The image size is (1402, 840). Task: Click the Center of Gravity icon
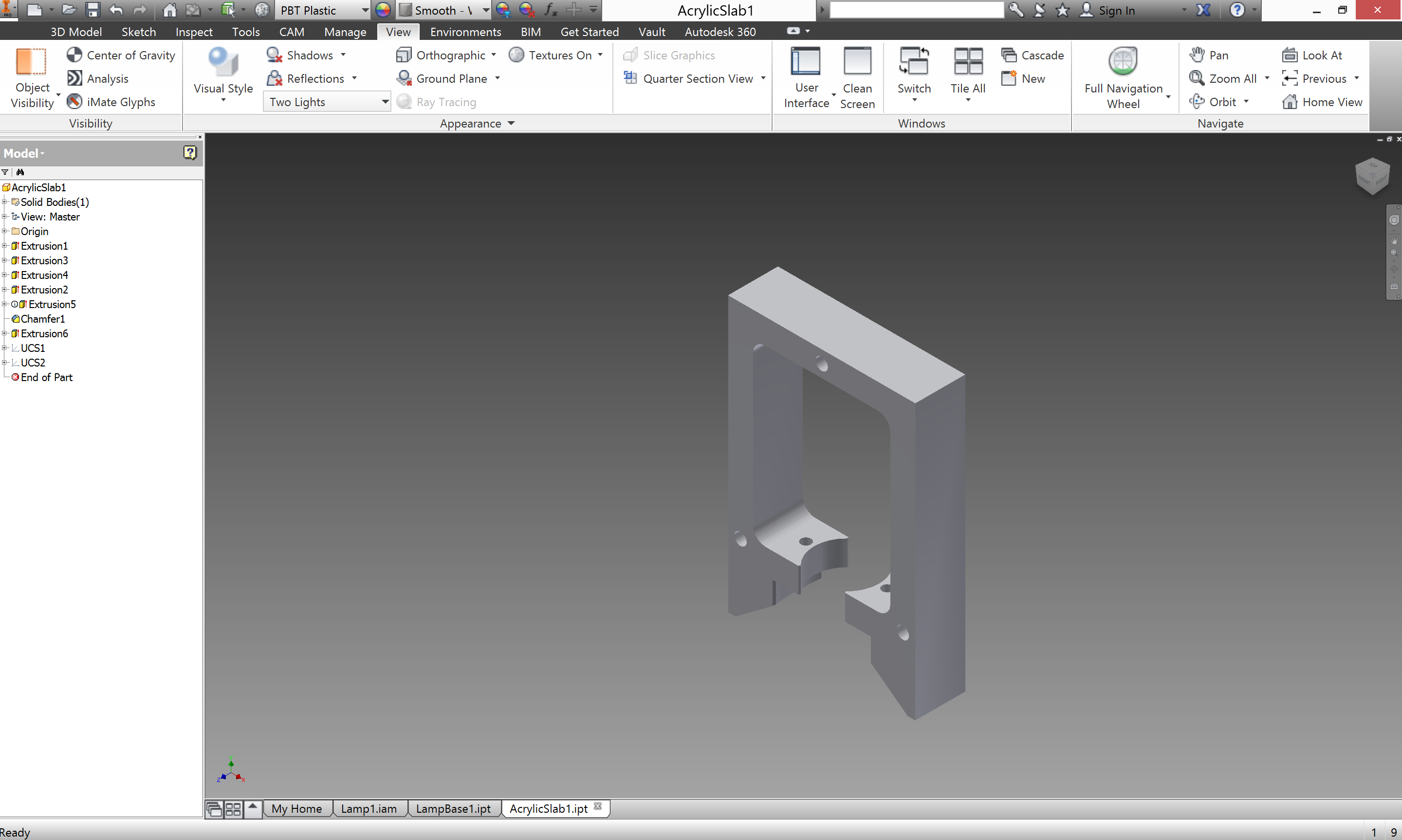coord(74,55)
